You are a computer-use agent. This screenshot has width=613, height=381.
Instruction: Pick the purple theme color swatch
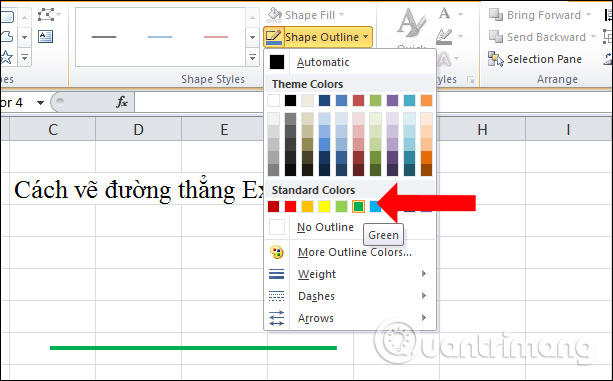[392, 100]
